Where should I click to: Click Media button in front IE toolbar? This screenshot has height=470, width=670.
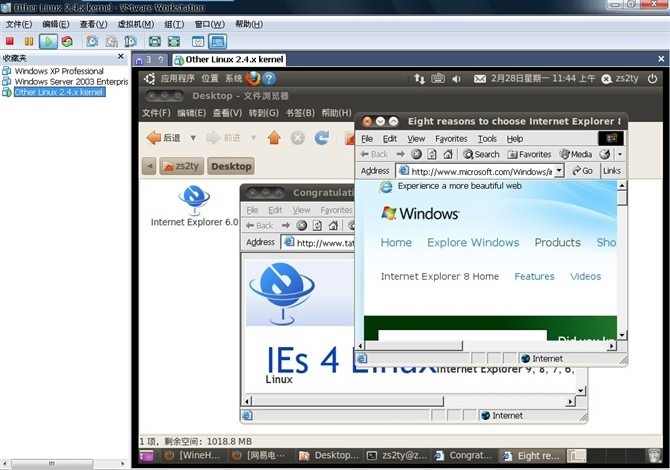576,154
